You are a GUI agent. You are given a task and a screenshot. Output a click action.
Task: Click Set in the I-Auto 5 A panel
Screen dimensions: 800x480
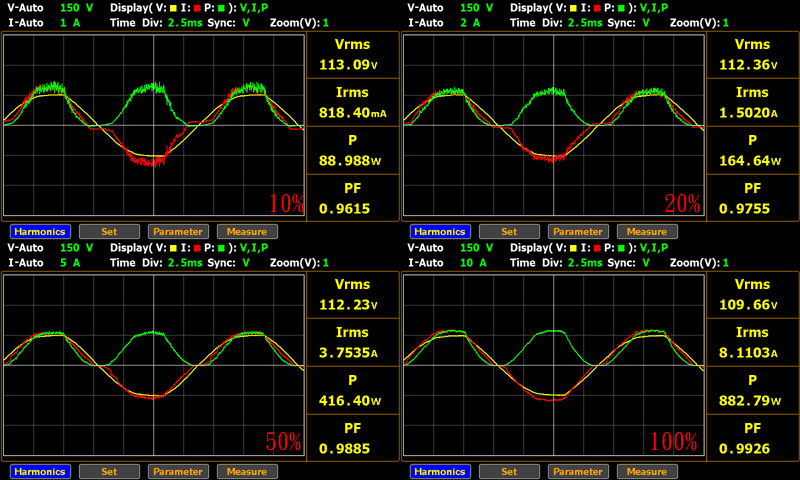[x=109, y=471]
